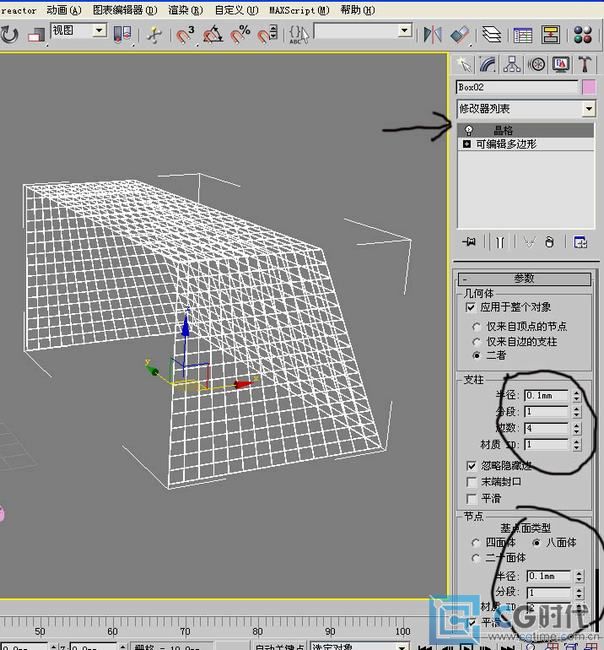Open the Schematic View icon
604x650 pixels.
[x=550, y=35]
